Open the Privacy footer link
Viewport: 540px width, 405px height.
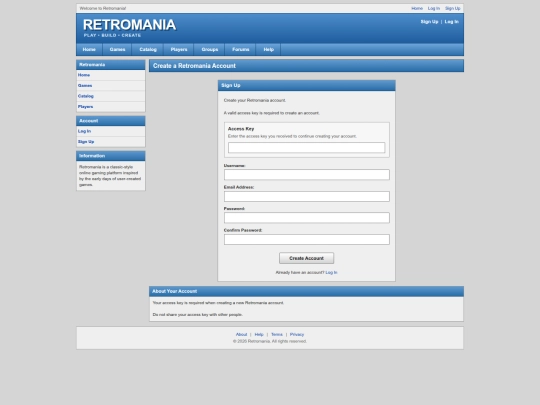point(297,334)
